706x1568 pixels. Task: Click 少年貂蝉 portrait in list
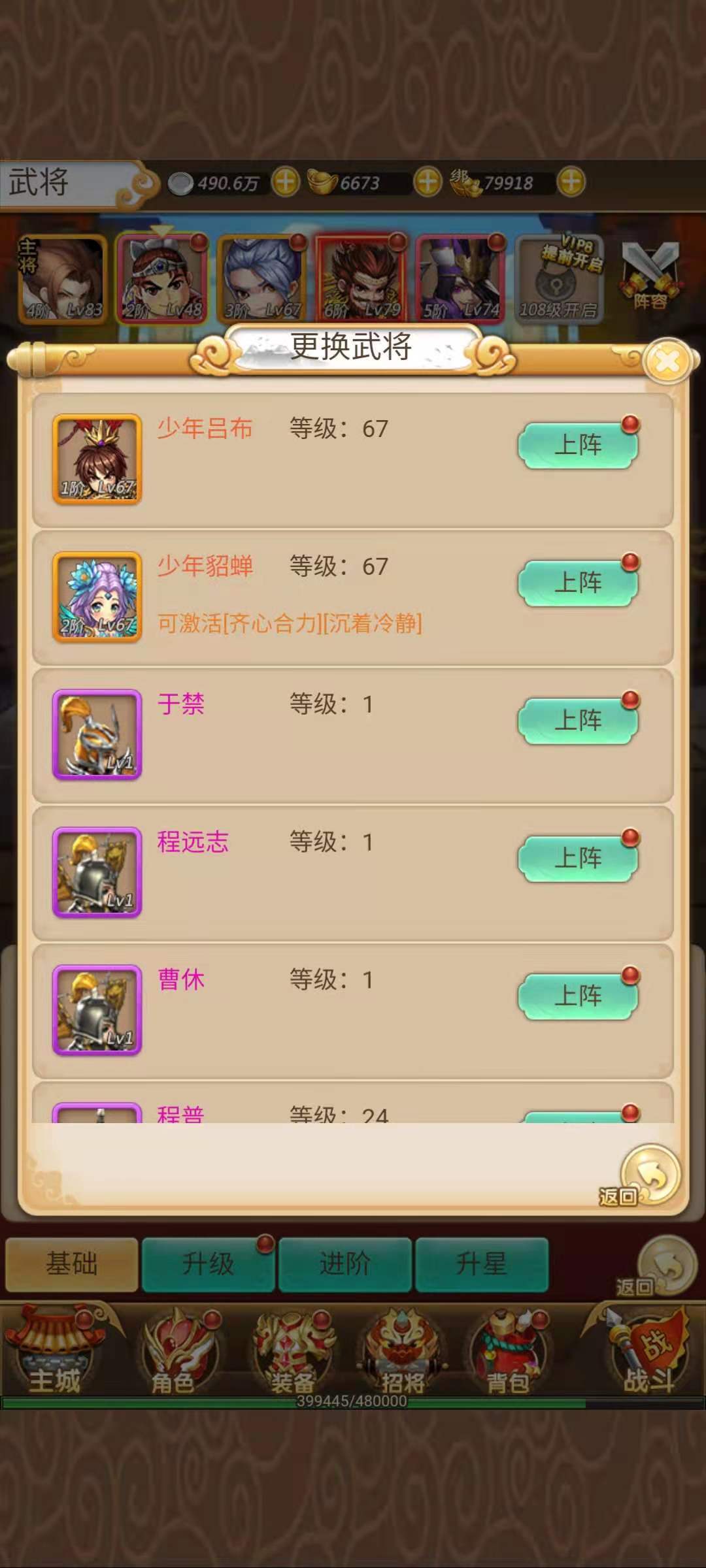[x=97, y=597]
